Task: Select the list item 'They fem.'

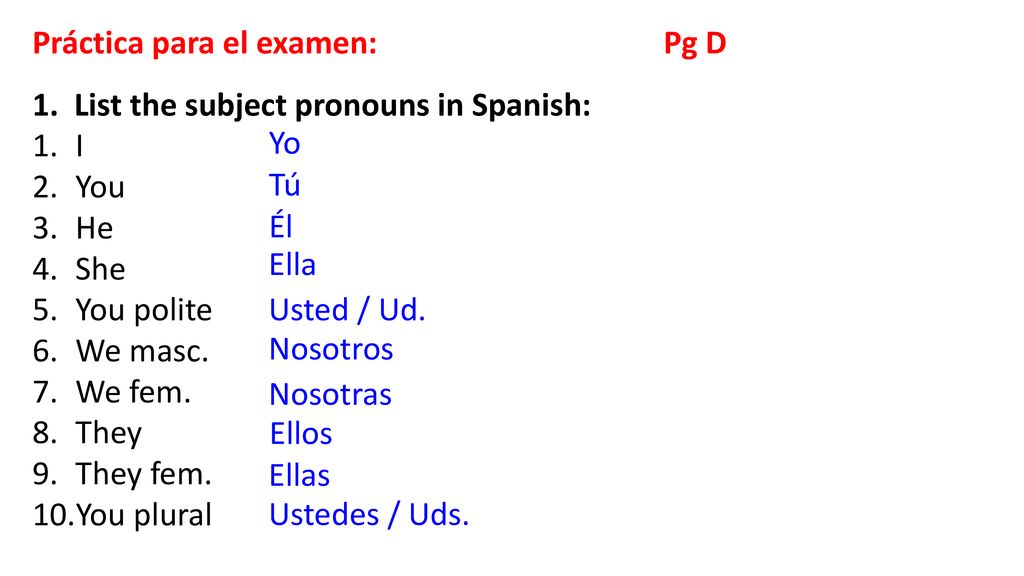Action: click(144, 475)
